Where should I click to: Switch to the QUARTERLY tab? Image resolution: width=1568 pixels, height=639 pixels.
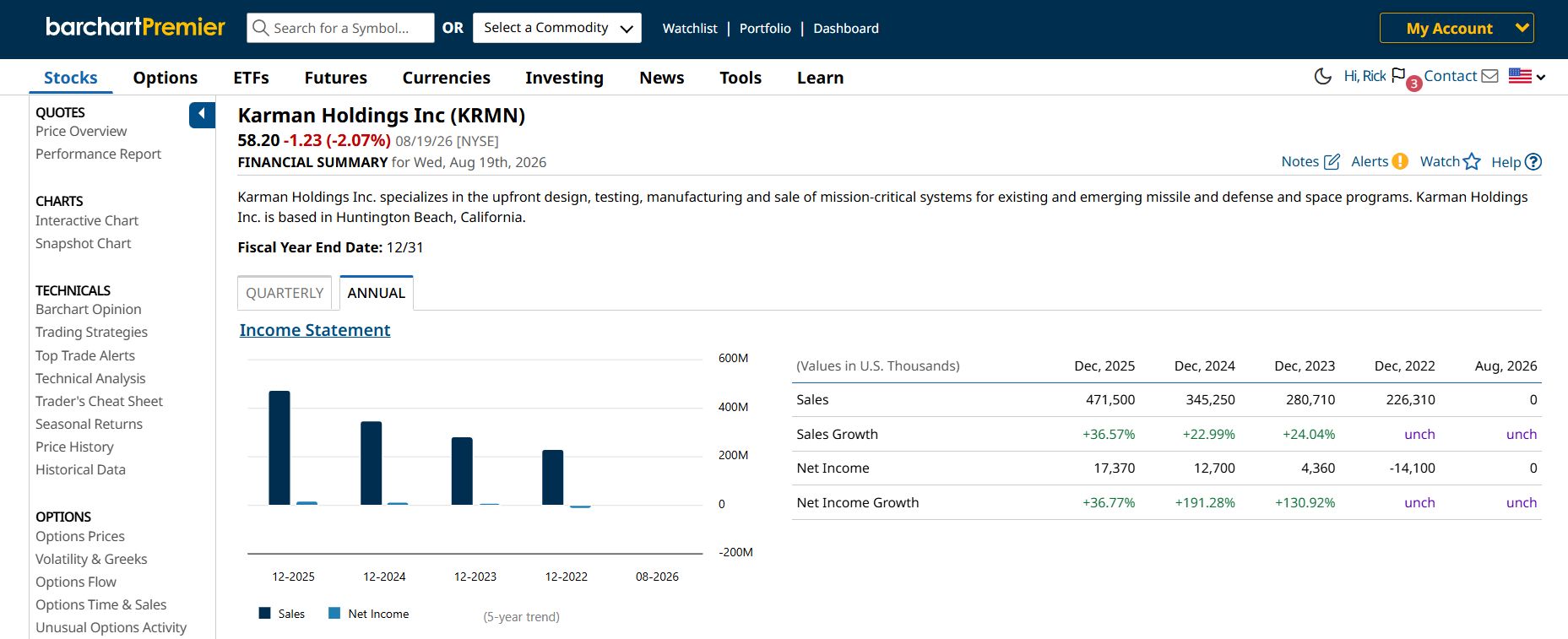285,293
